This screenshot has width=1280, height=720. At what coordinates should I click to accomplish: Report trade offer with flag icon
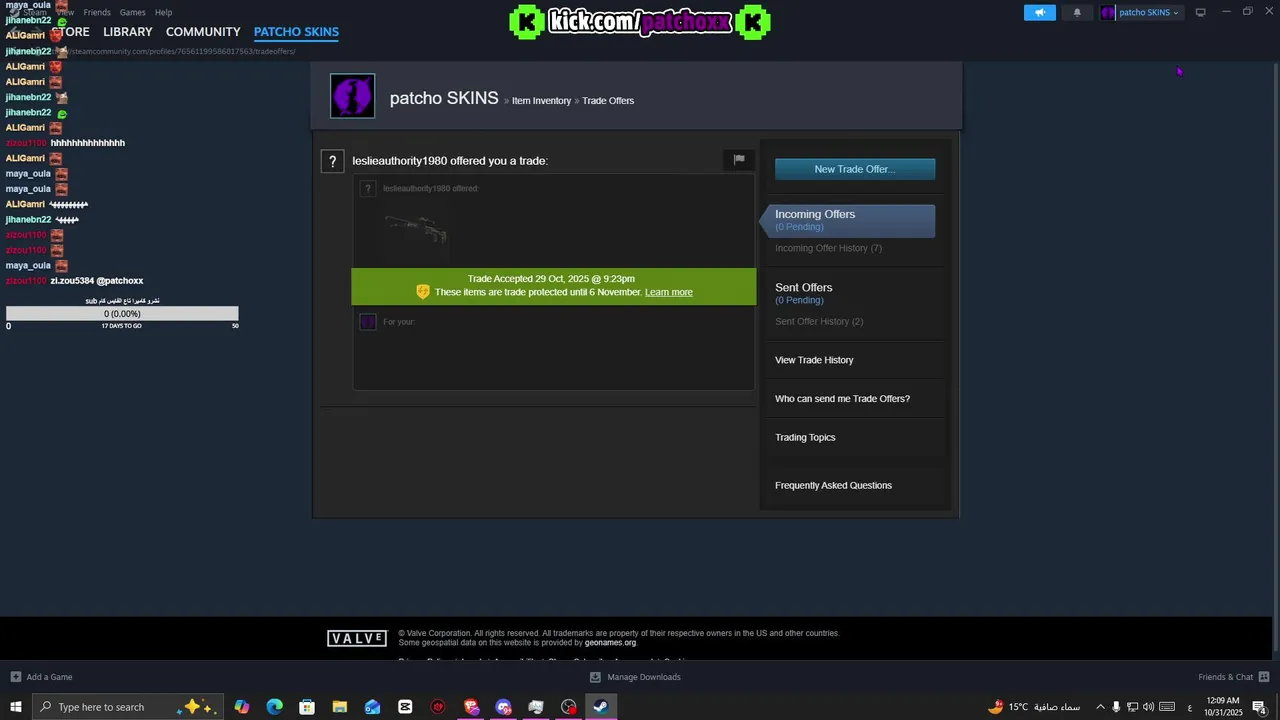[739, 160]
